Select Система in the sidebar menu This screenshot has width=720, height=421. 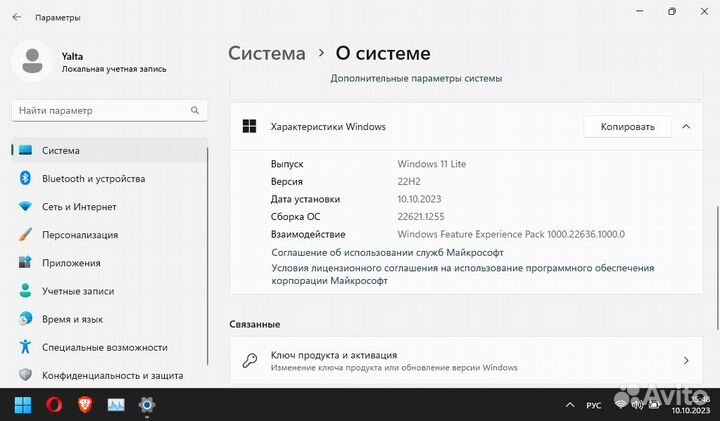click(60, 151)
